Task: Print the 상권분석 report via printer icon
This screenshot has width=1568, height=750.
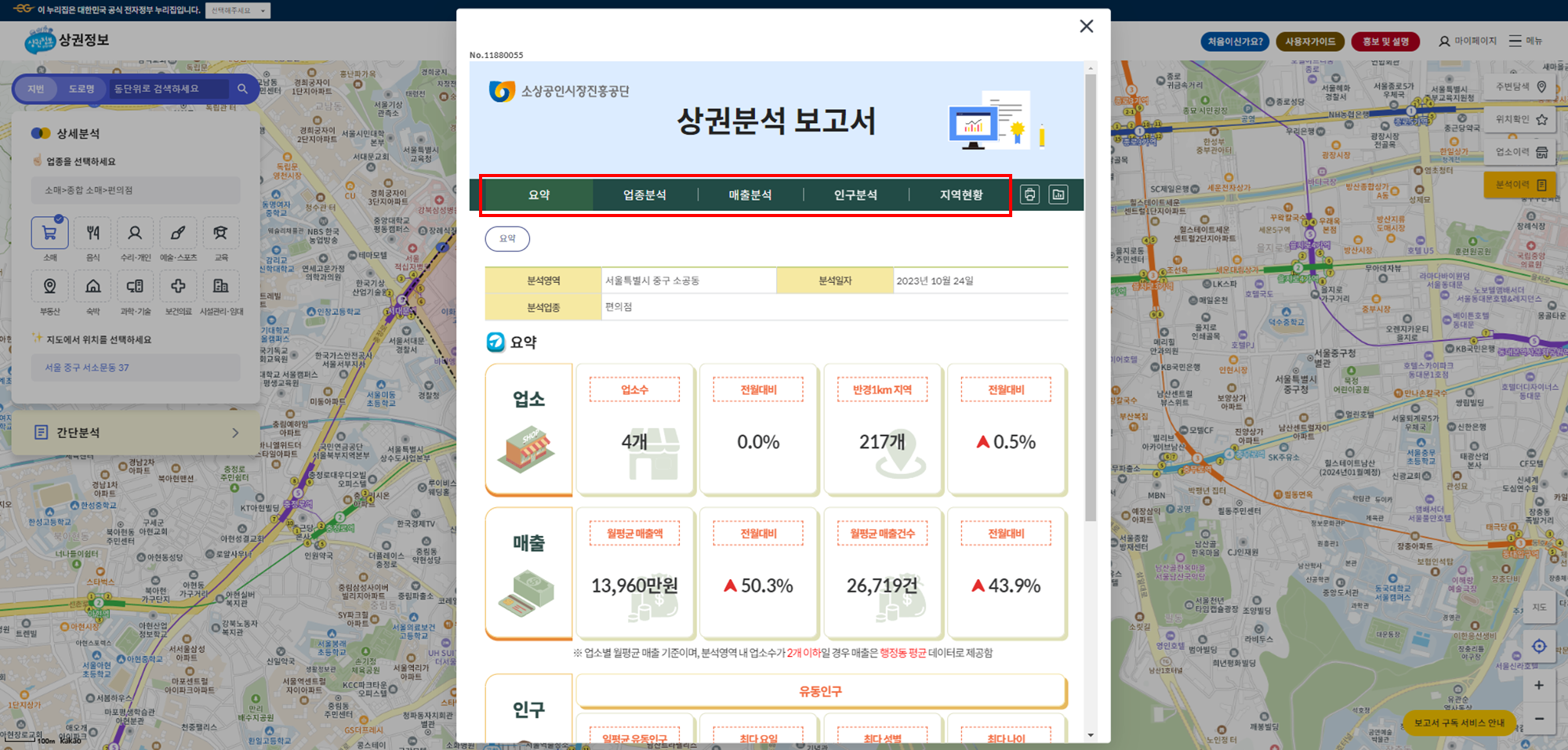Action: pos(1029,194)
